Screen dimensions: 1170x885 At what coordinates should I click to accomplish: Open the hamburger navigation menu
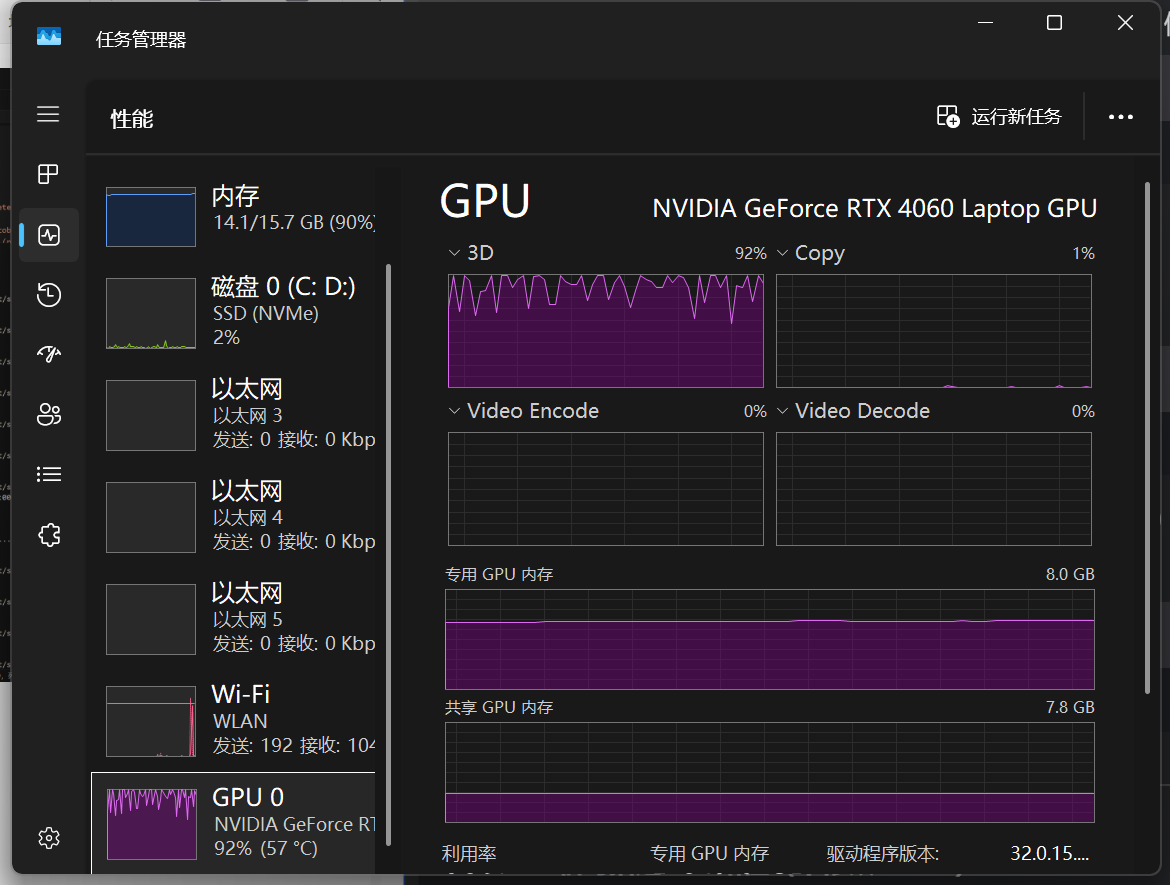(49, 114)
